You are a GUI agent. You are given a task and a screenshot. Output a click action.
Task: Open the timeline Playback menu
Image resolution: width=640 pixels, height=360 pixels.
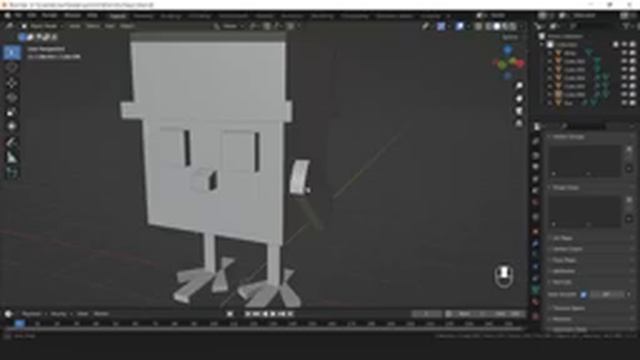point(32,314)
